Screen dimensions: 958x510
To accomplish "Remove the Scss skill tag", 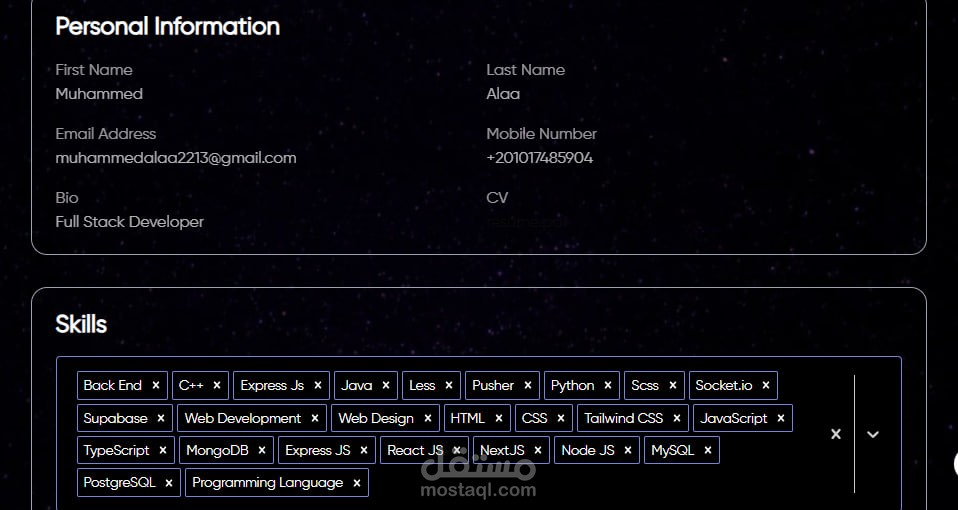I will 673,385.
